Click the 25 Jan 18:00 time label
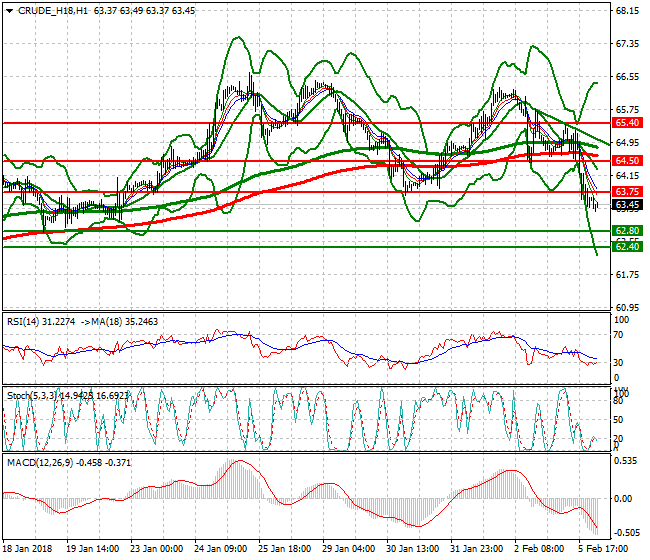The image size is (650, 560). (x=285, y=549)
